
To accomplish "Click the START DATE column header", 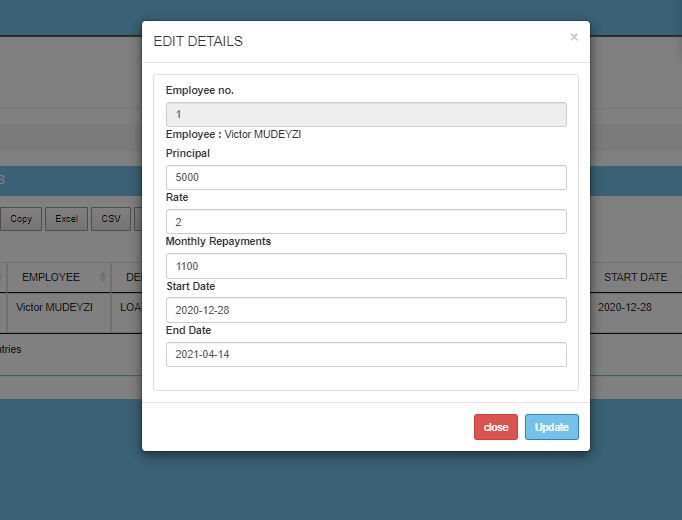I will 634,277.
